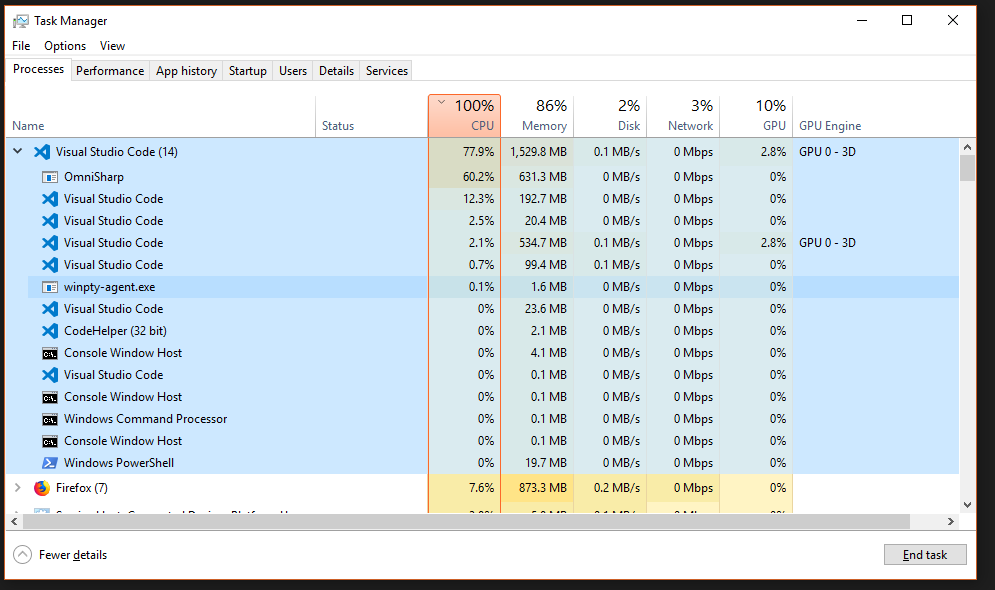
Task: Click the horizontal scrollbar left arrow
Action: [14, 521]
